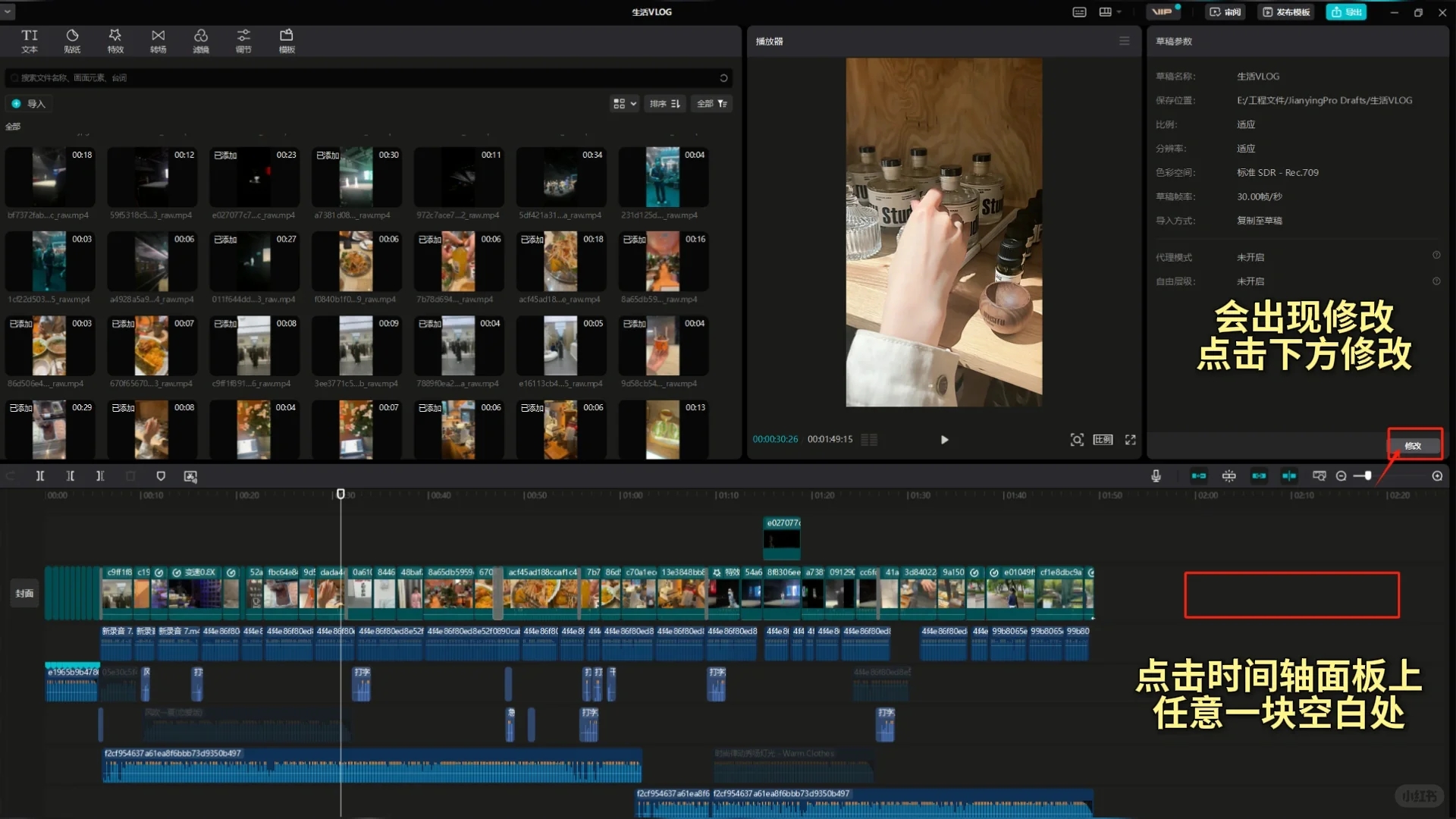
Task: Toggle player fullscreen mode
Action: tap(1130, 440)
